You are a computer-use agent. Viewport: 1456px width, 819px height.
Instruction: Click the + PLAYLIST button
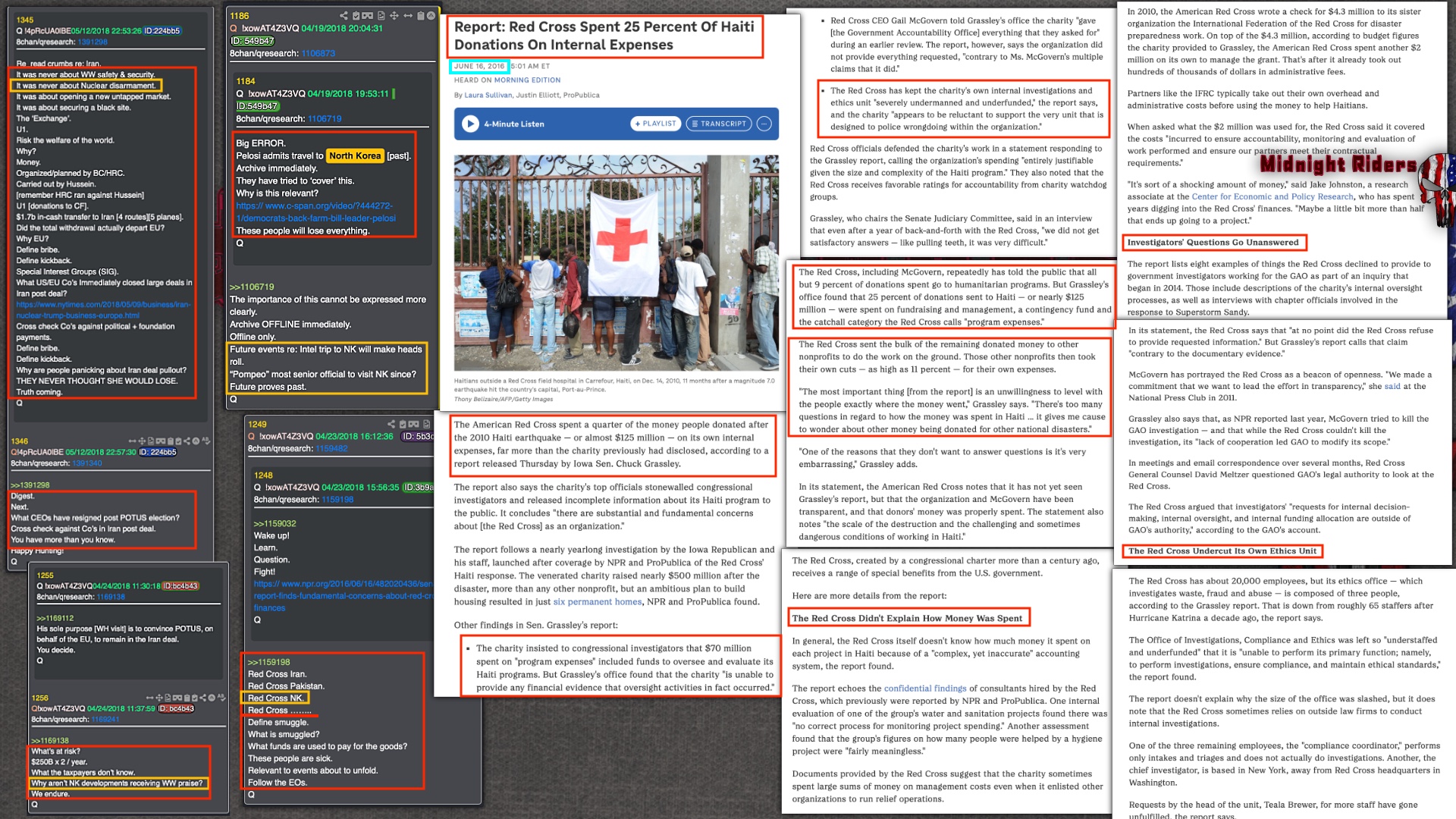(x=655, y=124)
